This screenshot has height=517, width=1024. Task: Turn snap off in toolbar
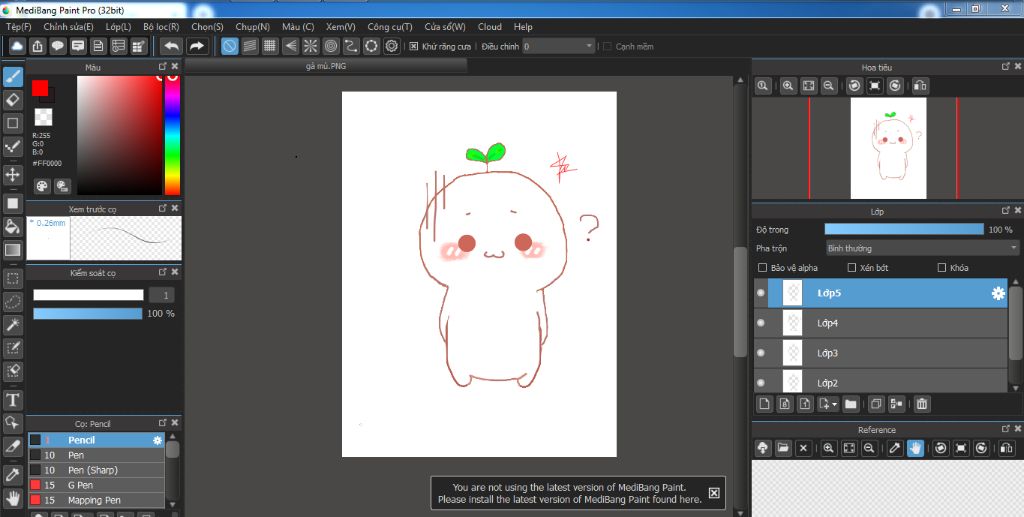229,46
